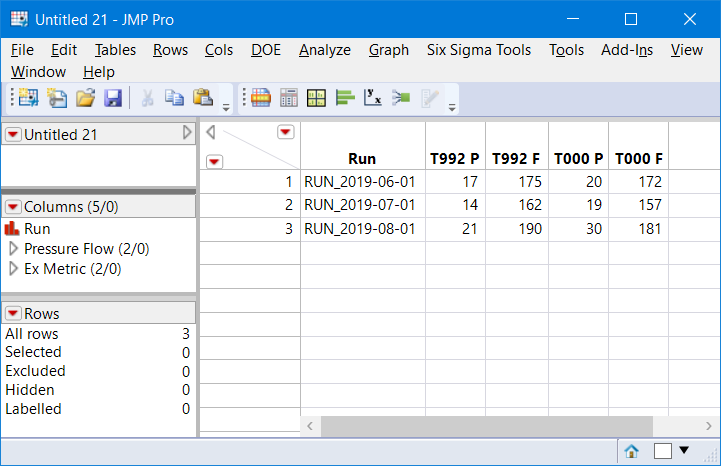Screen dimensions: 721x466
Task: Expand the Pressure Flow column group
Action: point(13,248)
